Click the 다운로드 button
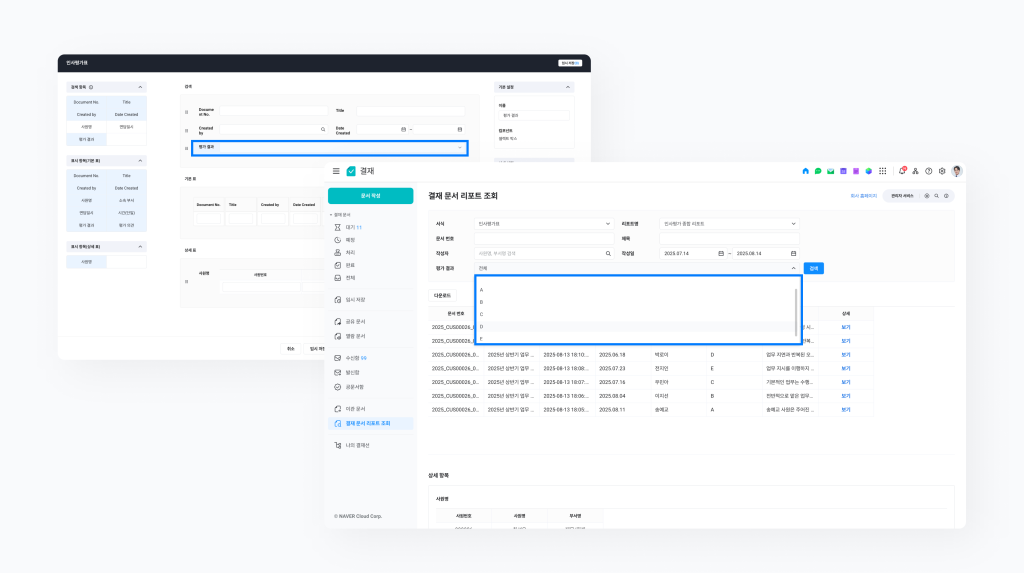This screenshot has height=573, width=1024. 441,296
